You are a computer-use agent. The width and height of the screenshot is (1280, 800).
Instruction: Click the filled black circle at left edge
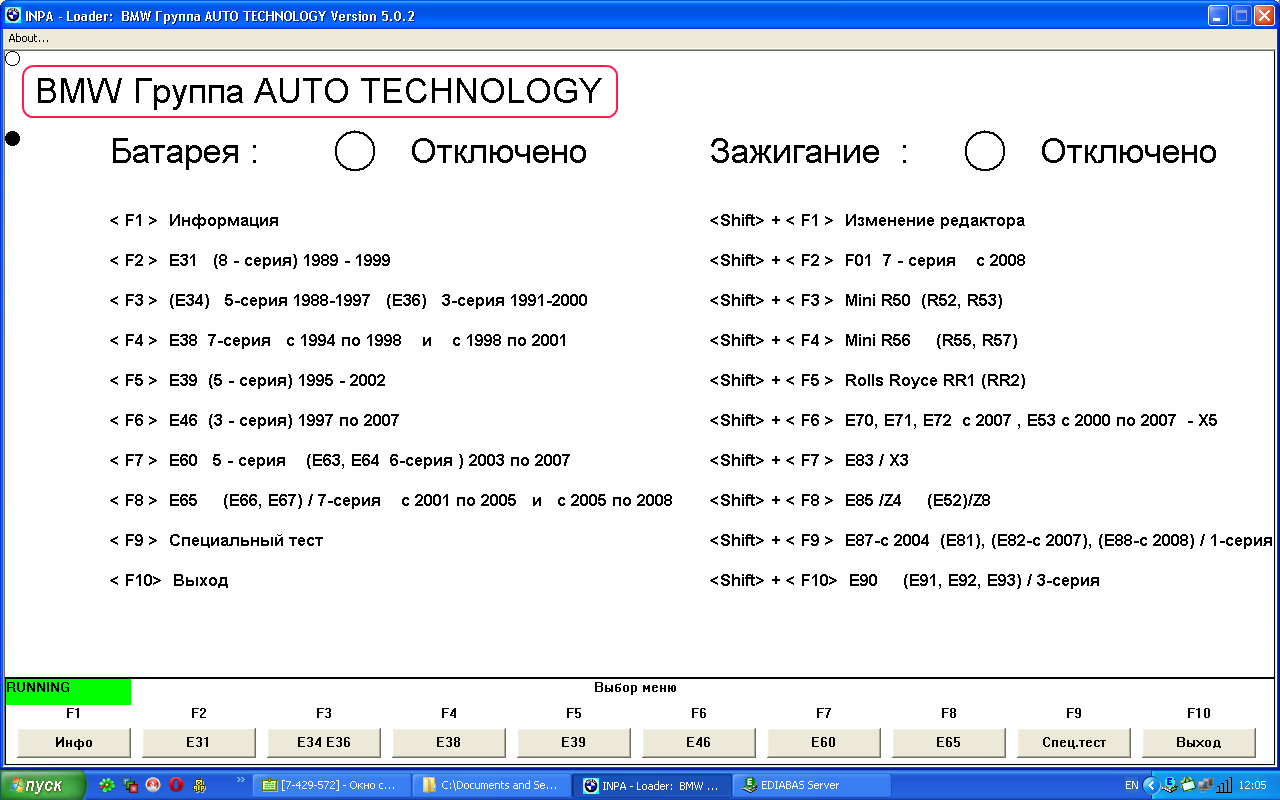(x=13, y=138)
